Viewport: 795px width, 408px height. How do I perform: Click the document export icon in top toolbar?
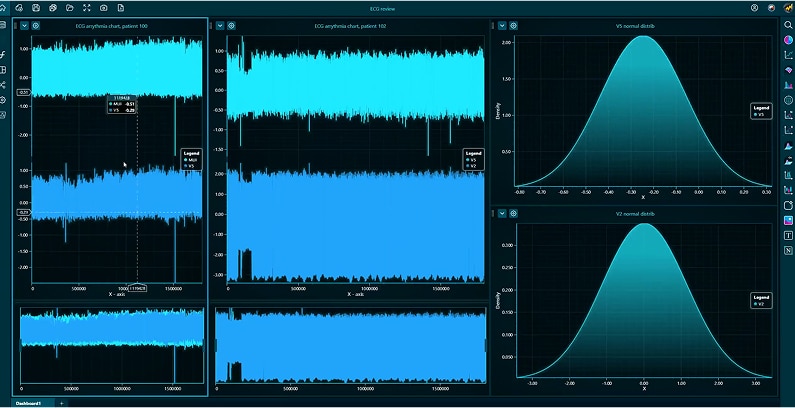(121, 8)
